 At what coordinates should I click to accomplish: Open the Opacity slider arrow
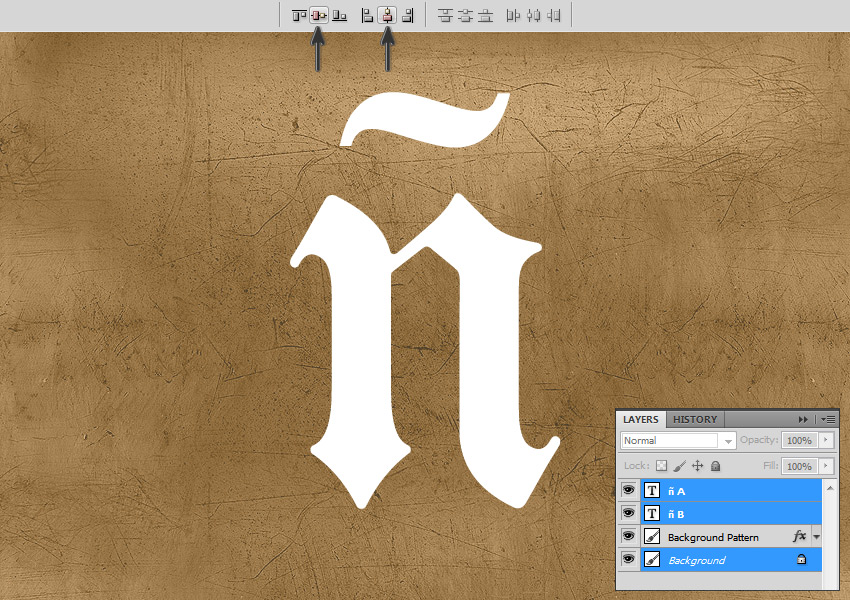pos(826,440)
